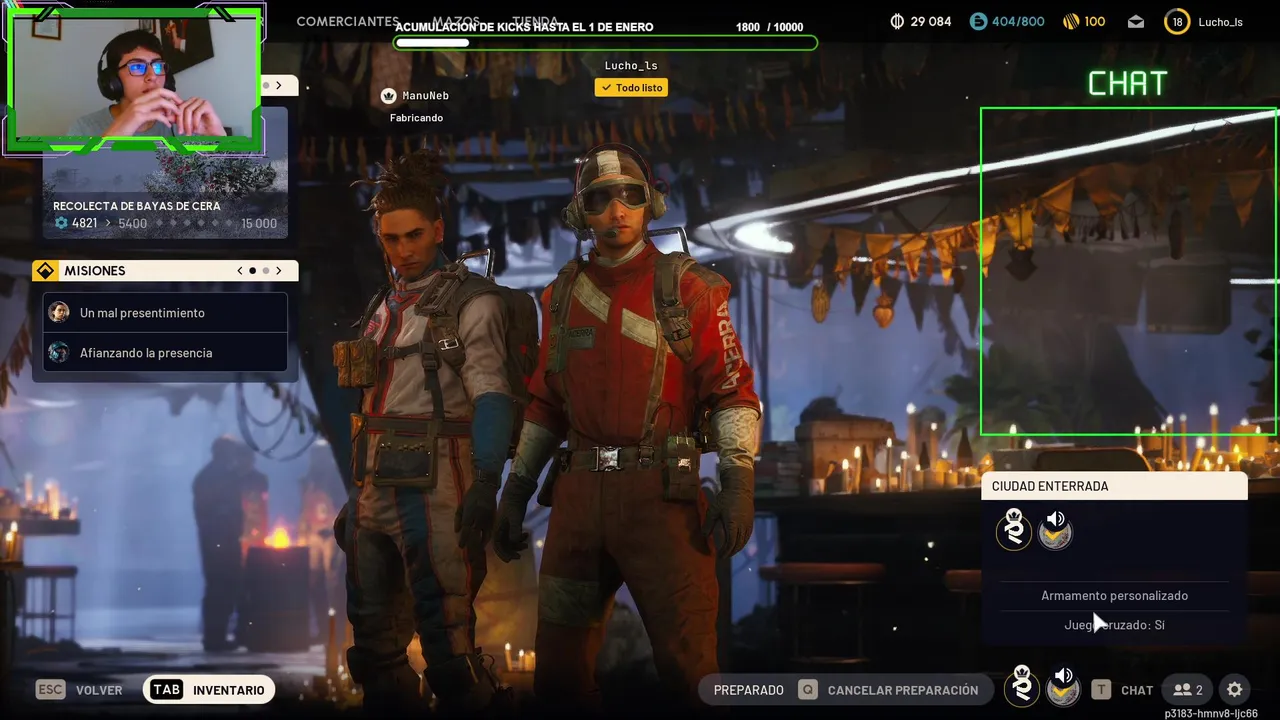Click the Volver button
Screen dimensions: 1280x720
tap(99, 690)
